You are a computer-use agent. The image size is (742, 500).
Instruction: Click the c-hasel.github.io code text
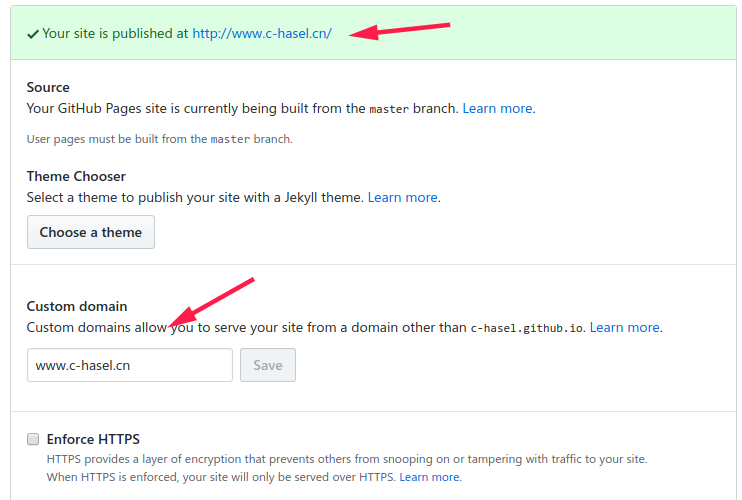pyautogui.click(x=528, y=327)
